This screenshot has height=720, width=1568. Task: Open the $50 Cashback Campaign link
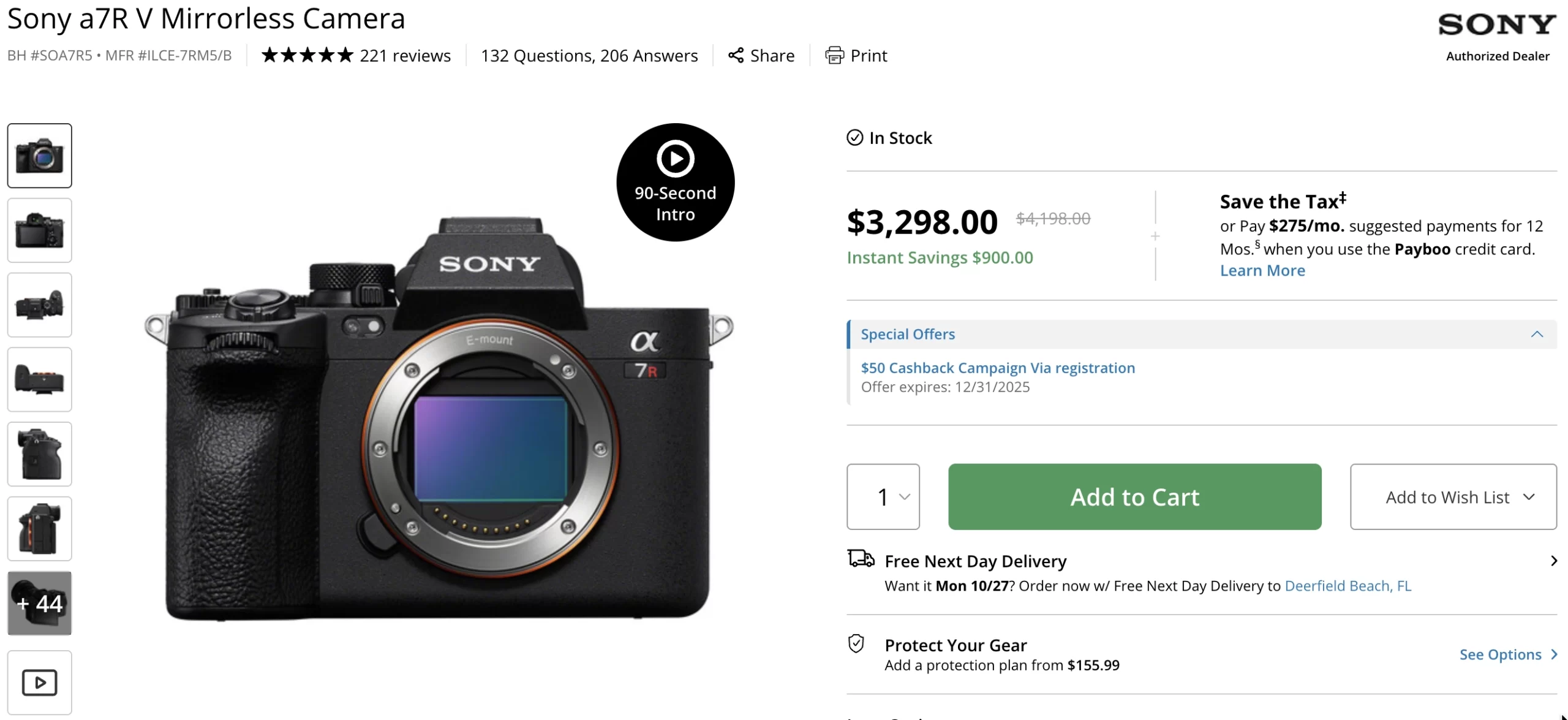click(x=998, y=368)
